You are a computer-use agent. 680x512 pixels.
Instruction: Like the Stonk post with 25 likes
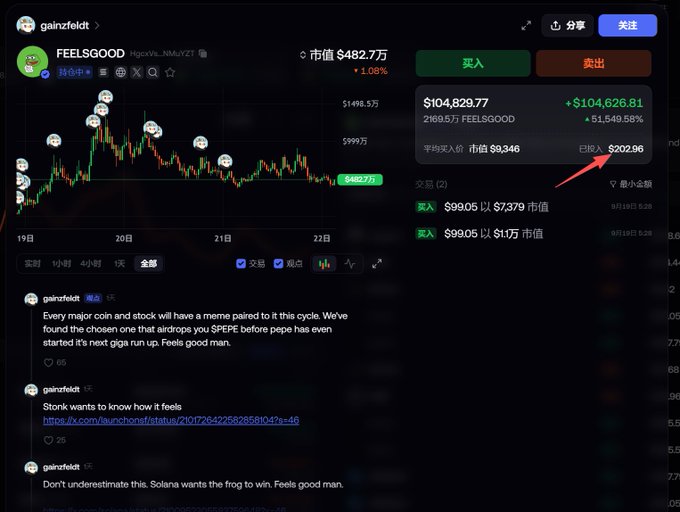[49, 440]
